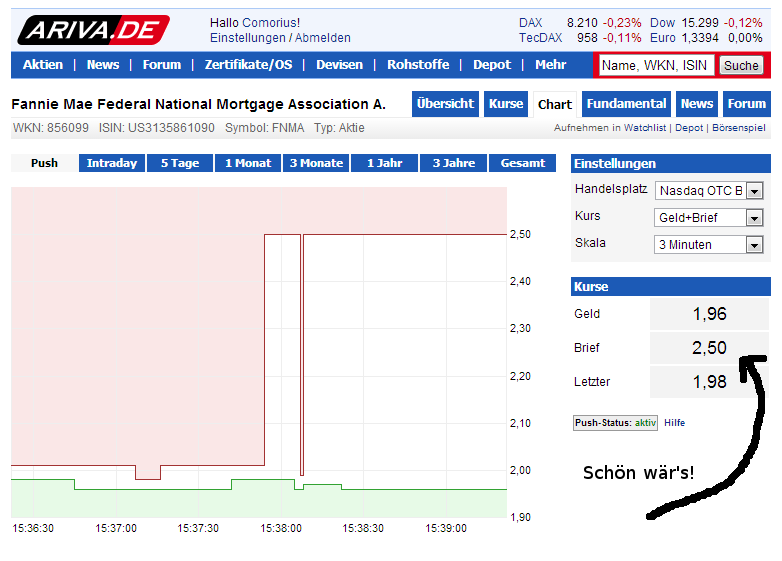Image resolution: width=782 pixels, height=561 pixels.
Task: Click the Börsenspiel link
Action: pos(739,128)
